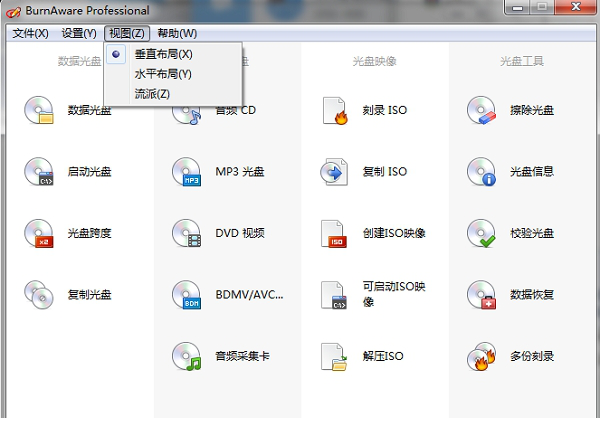Click the MP3 光盘 label

click(x=240, y=171)
